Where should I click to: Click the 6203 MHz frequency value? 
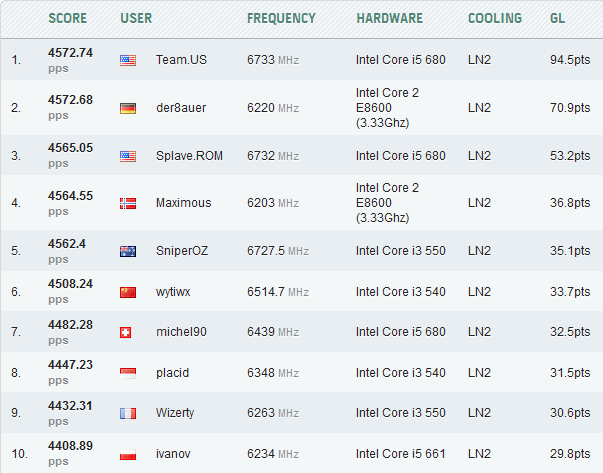click(x=273, y=203)
